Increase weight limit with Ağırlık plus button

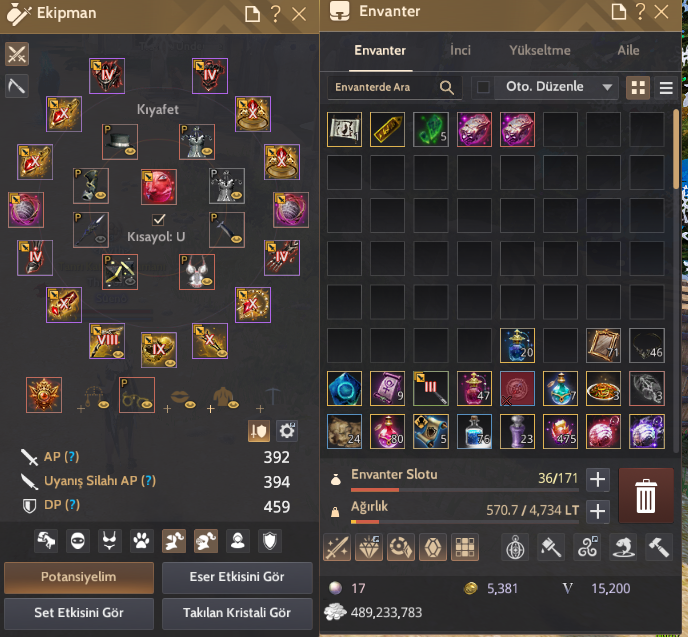coord(598,511)
